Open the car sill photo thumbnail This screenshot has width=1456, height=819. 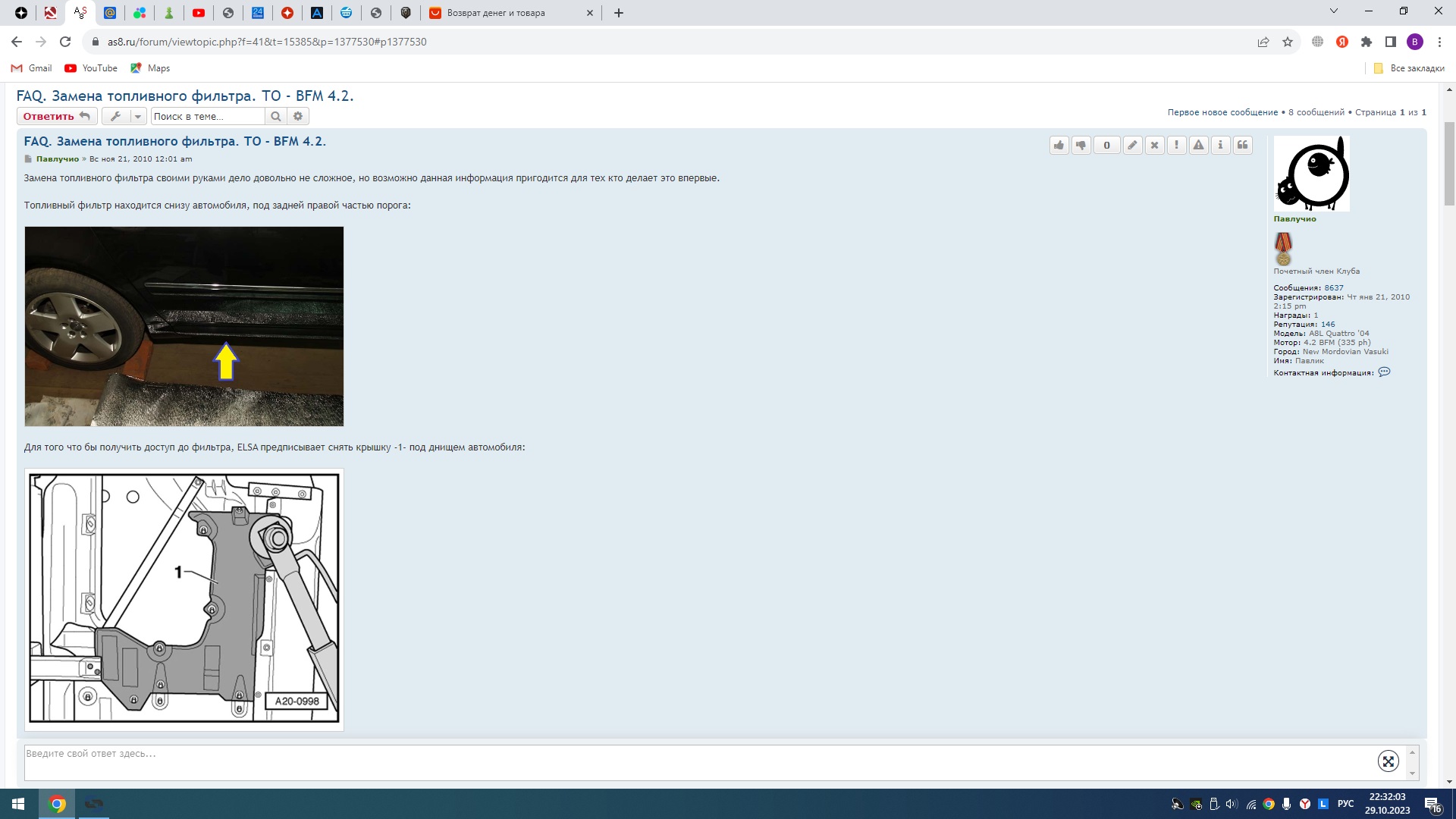point(184,326)
